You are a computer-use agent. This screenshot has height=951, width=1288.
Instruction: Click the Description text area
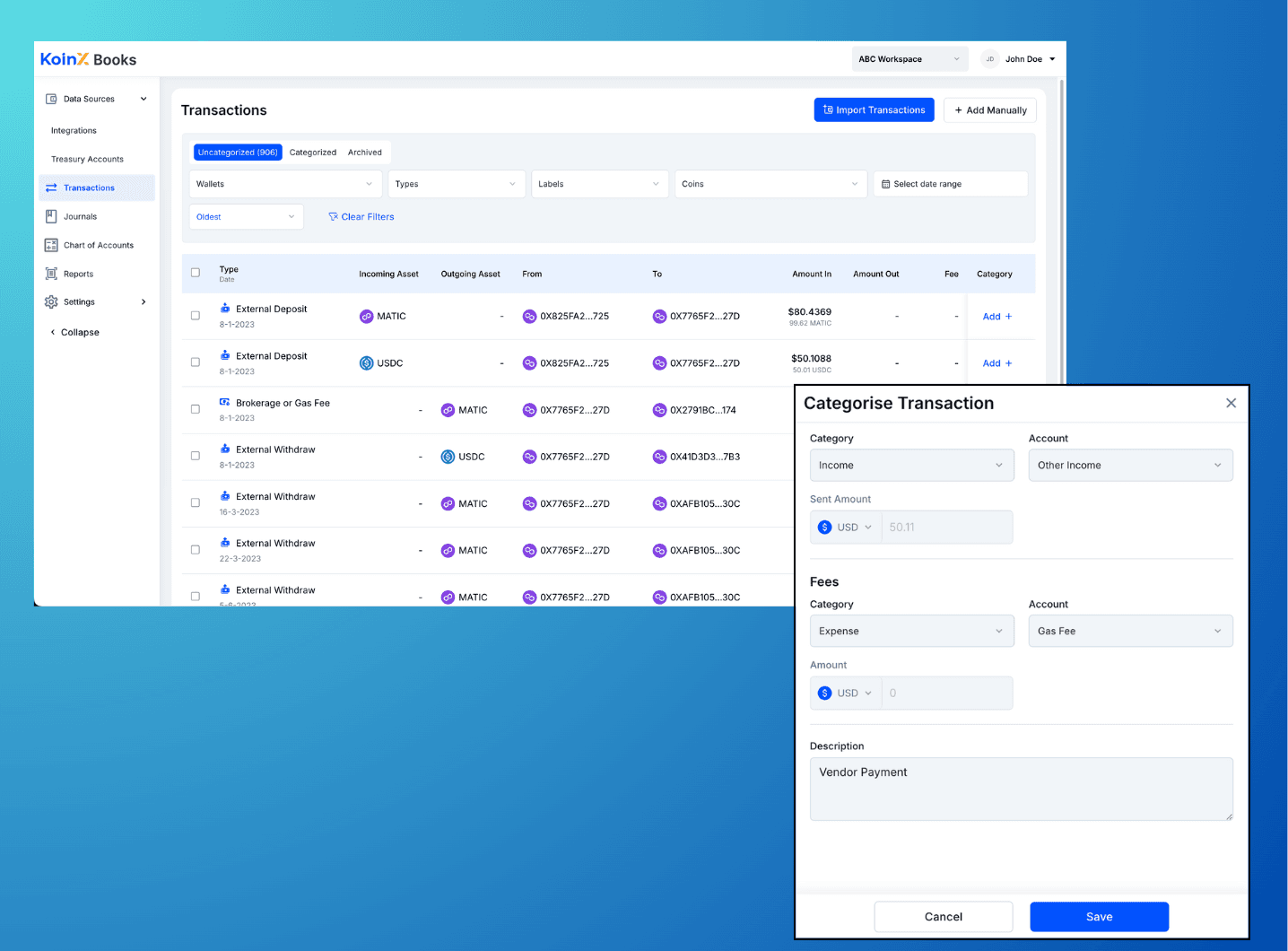[1021, 789]
